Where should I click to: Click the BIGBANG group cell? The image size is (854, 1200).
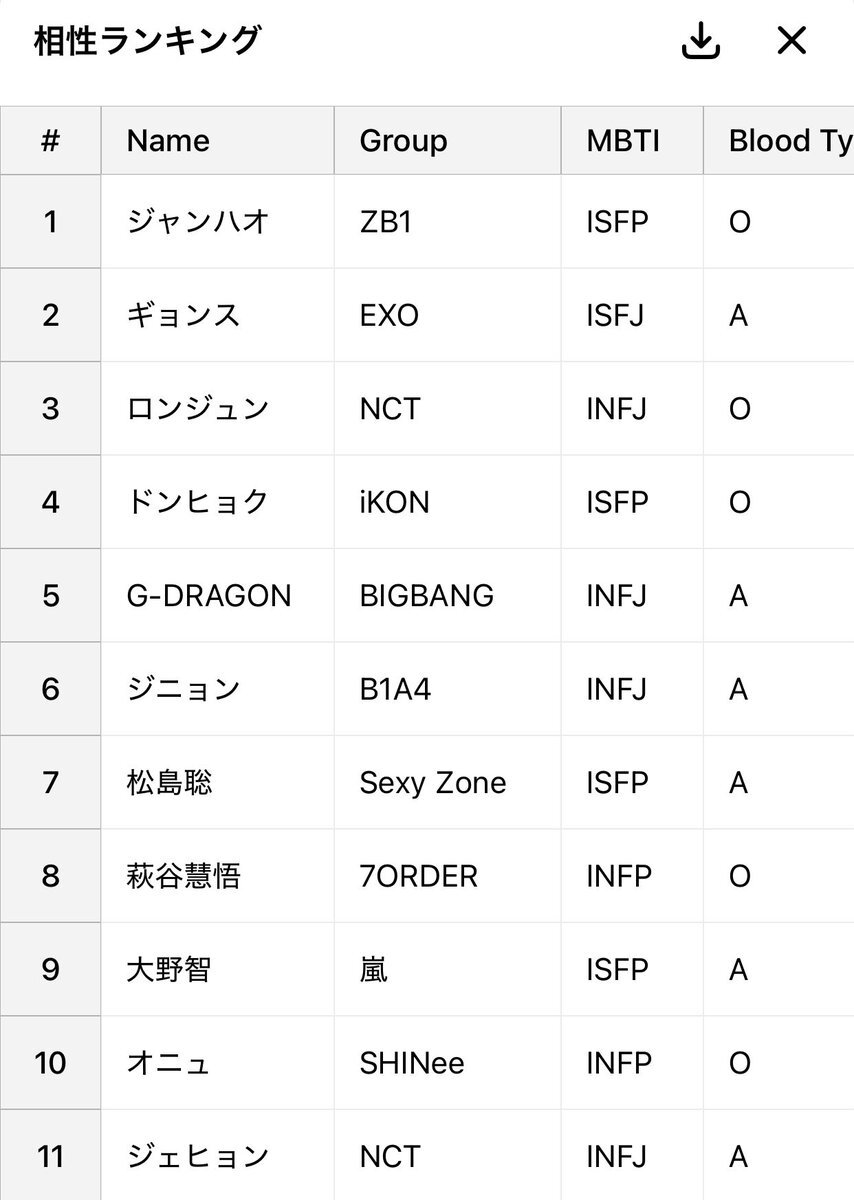point(447,596)
